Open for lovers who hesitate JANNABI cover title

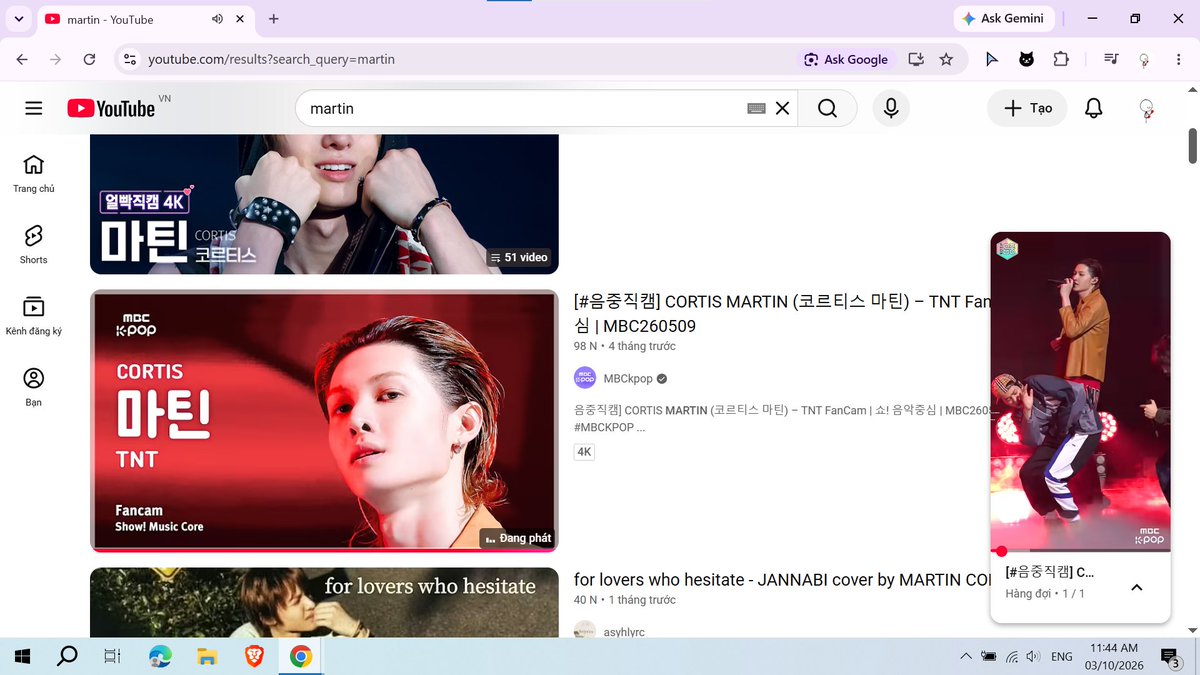coord(782,580)
